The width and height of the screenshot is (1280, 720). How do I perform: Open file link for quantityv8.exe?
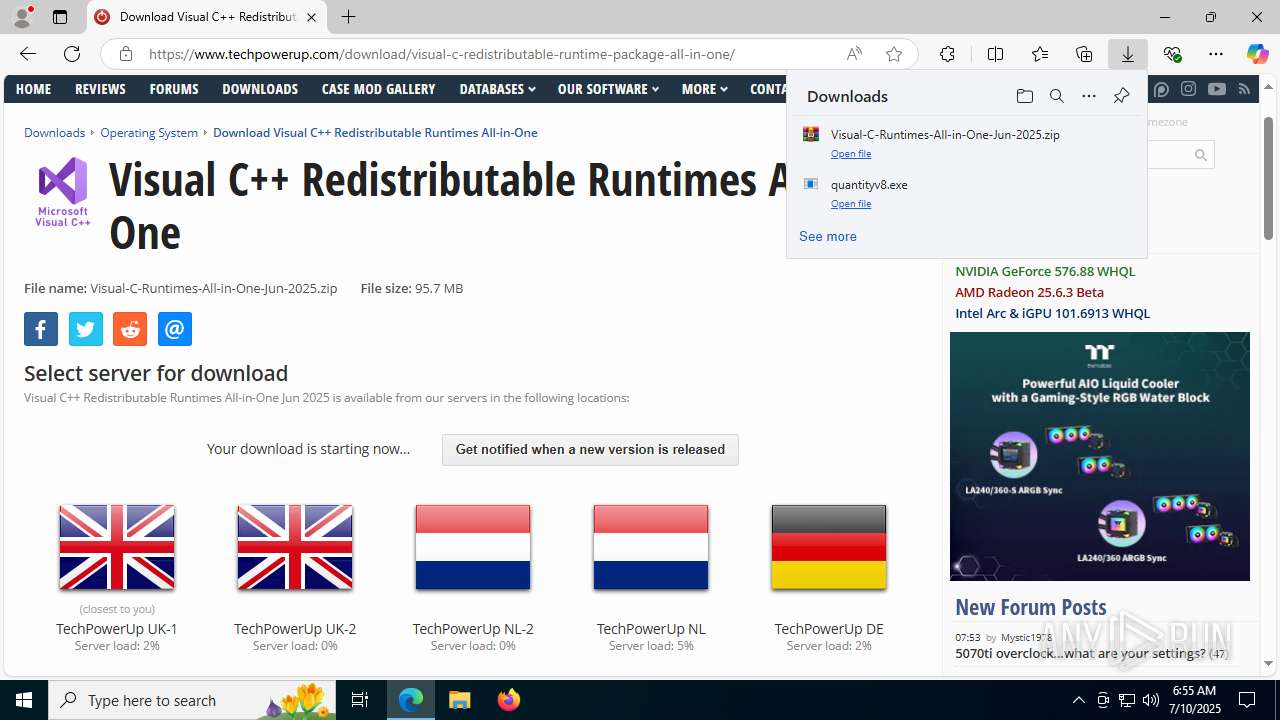[851, 204]
